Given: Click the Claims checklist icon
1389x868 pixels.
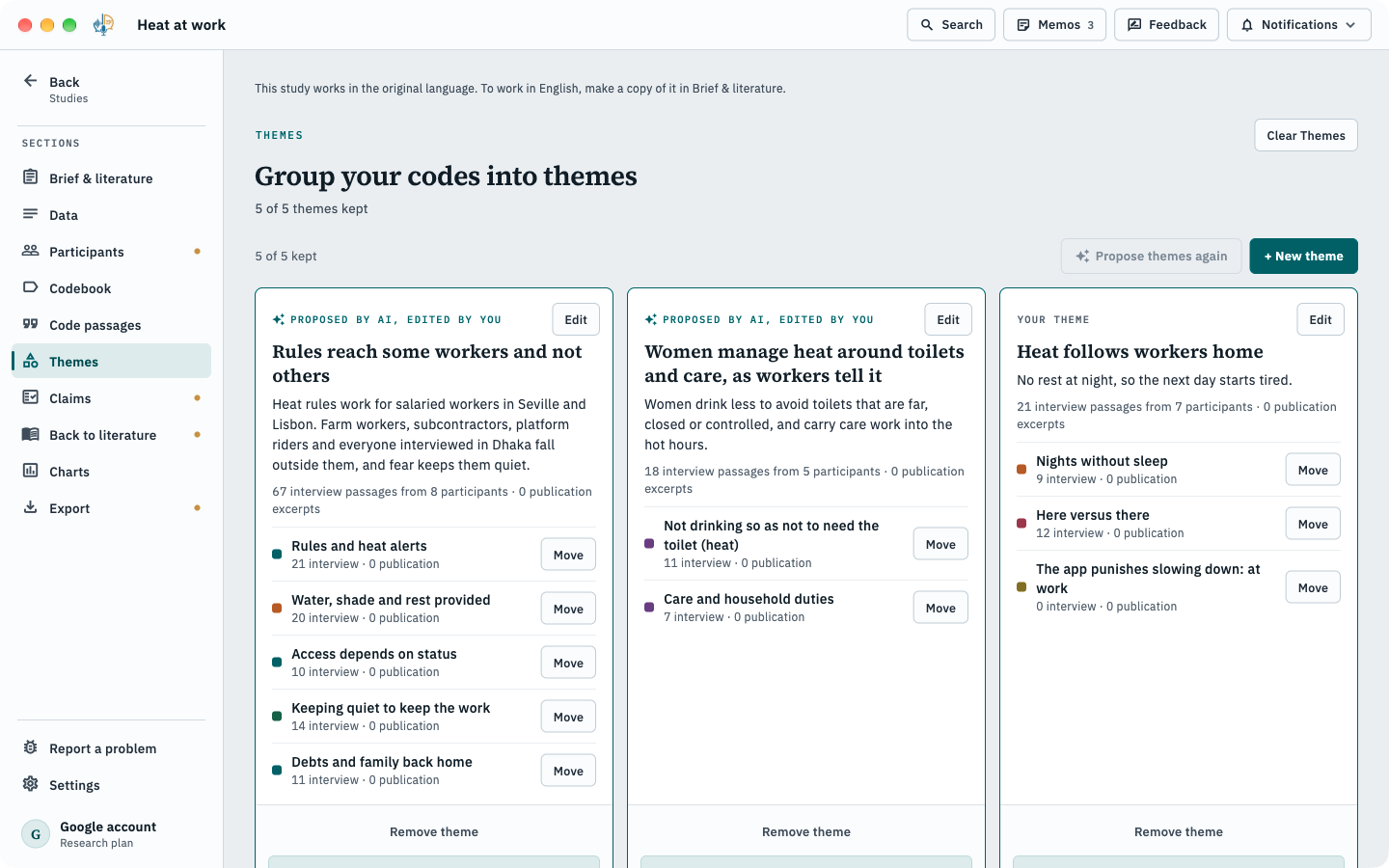Looking at the screenshot, I should pyautogui.click(x=30, y=397).
